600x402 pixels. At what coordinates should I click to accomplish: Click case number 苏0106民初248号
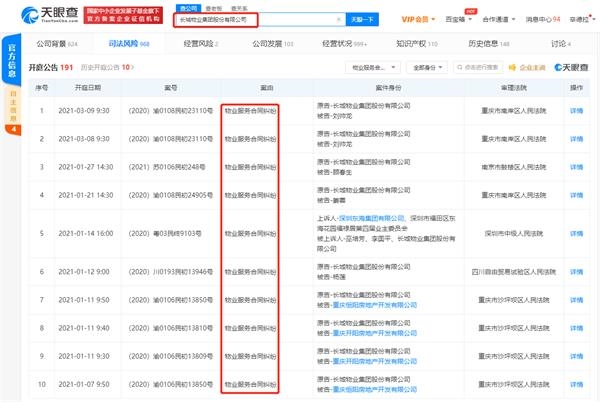tap(167, 167)
